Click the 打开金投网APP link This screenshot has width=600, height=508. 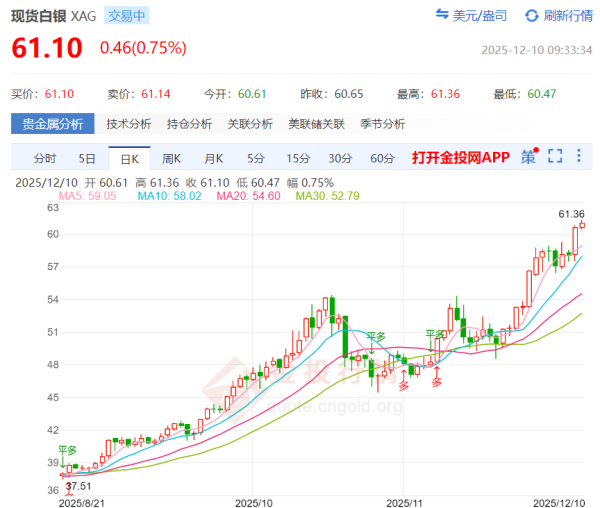tap(461, 157)
